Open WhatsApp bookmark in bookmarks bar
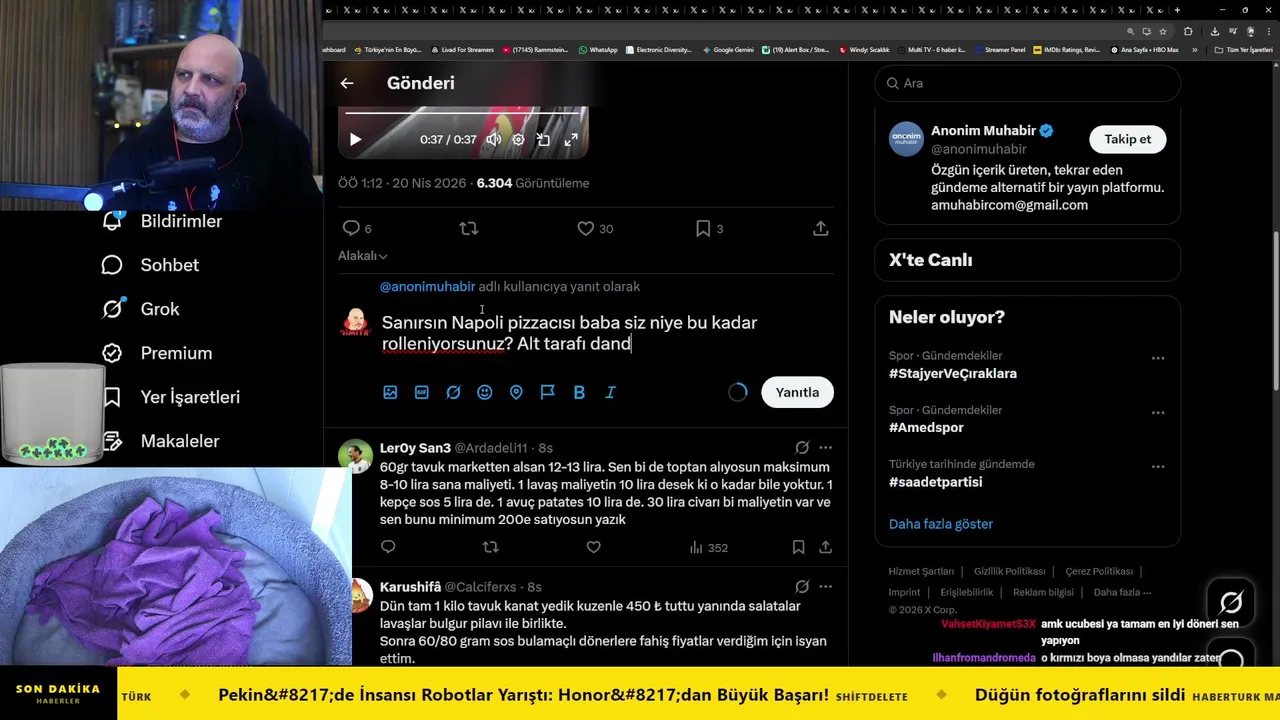The height and width of the screenshot is (720, 1280). (598, 49)
